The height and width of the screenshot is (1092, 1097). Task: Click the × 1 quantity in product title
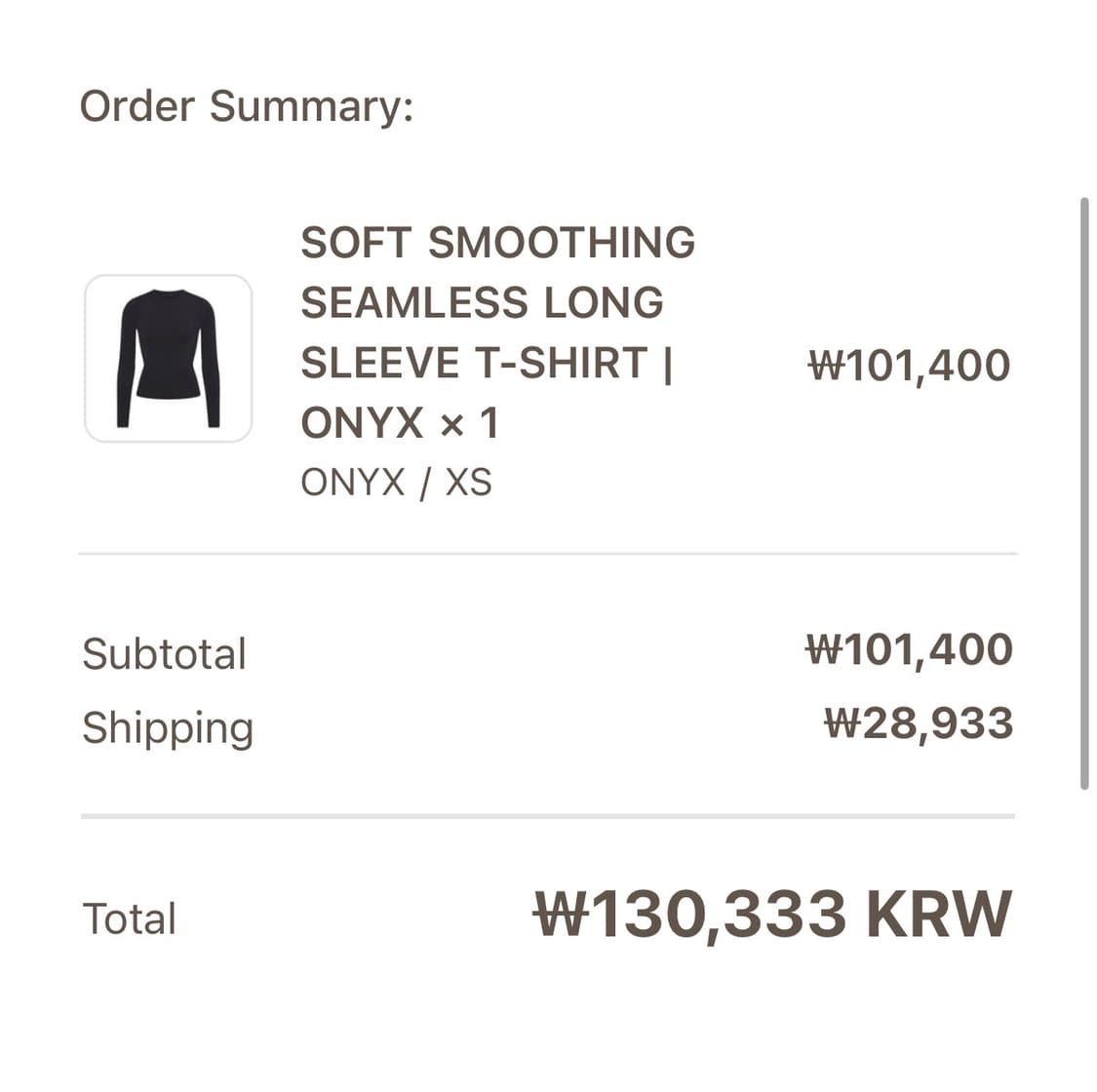point(470,423)
